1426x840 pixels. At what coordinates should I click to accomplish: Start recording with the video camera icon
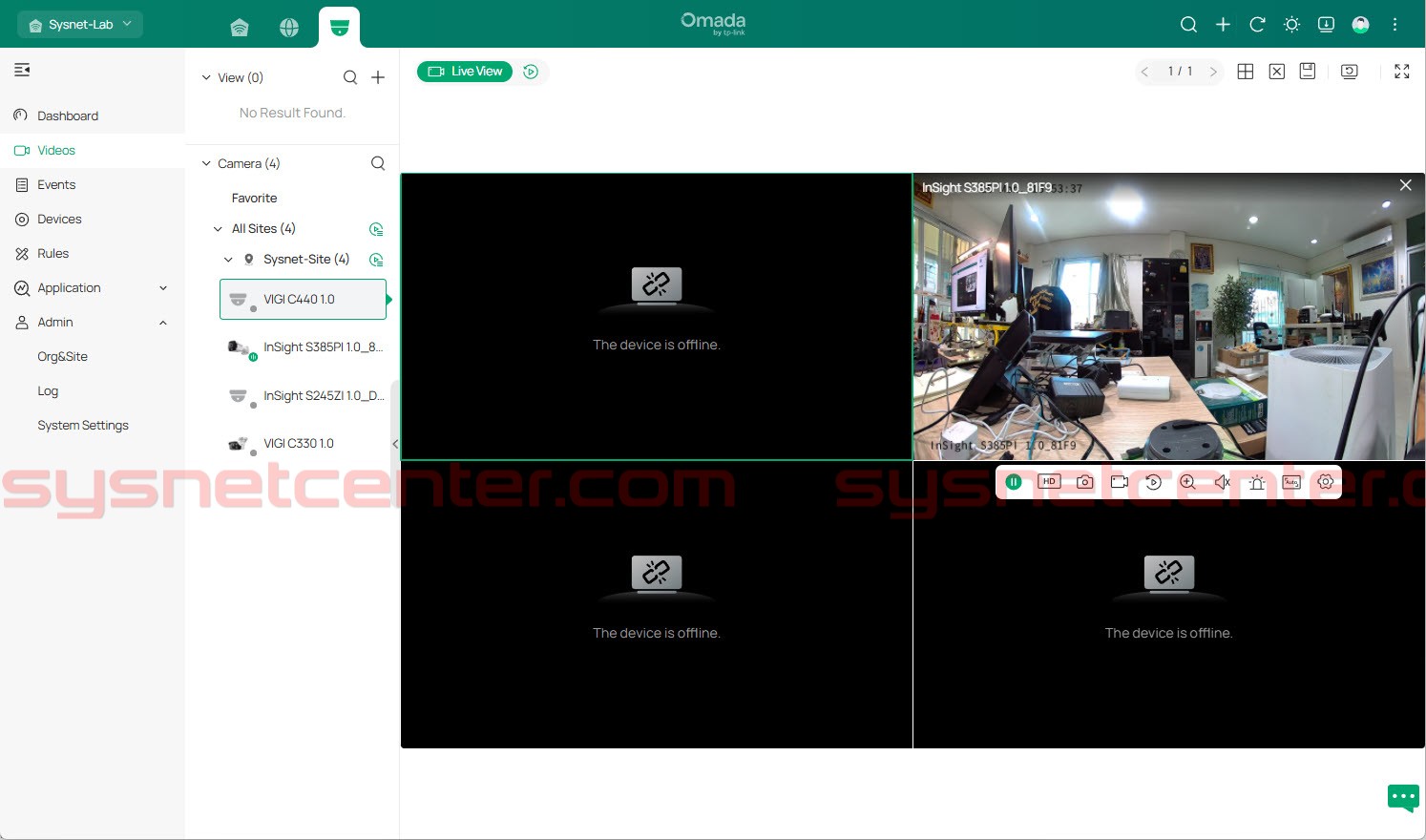pos(1120,482)
